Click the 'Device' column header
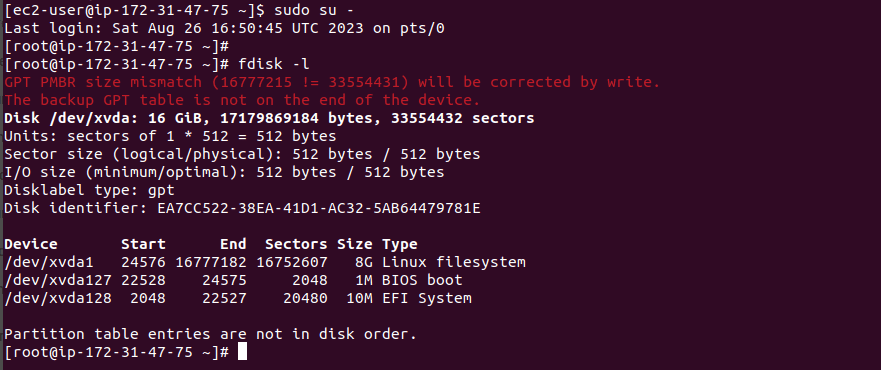This screenshot has width=881, height=370. click(31, 244)
